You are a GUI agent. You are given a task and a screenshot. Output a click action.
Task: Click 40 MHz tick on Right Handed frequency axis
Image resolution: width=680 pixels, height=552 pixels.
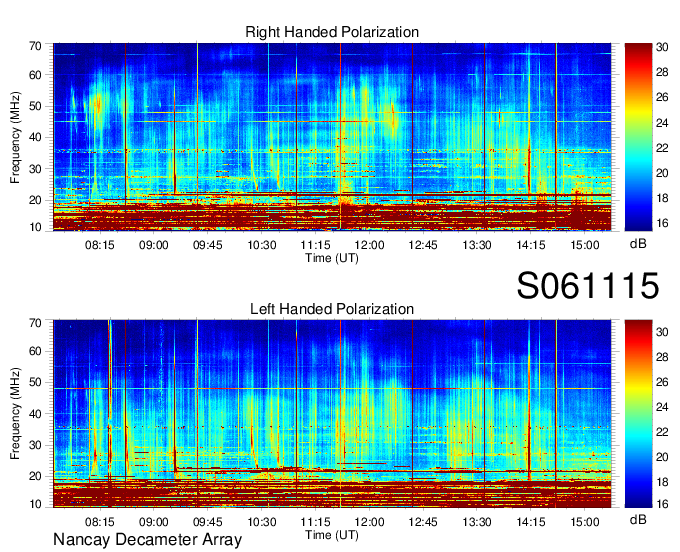[35, 137]
